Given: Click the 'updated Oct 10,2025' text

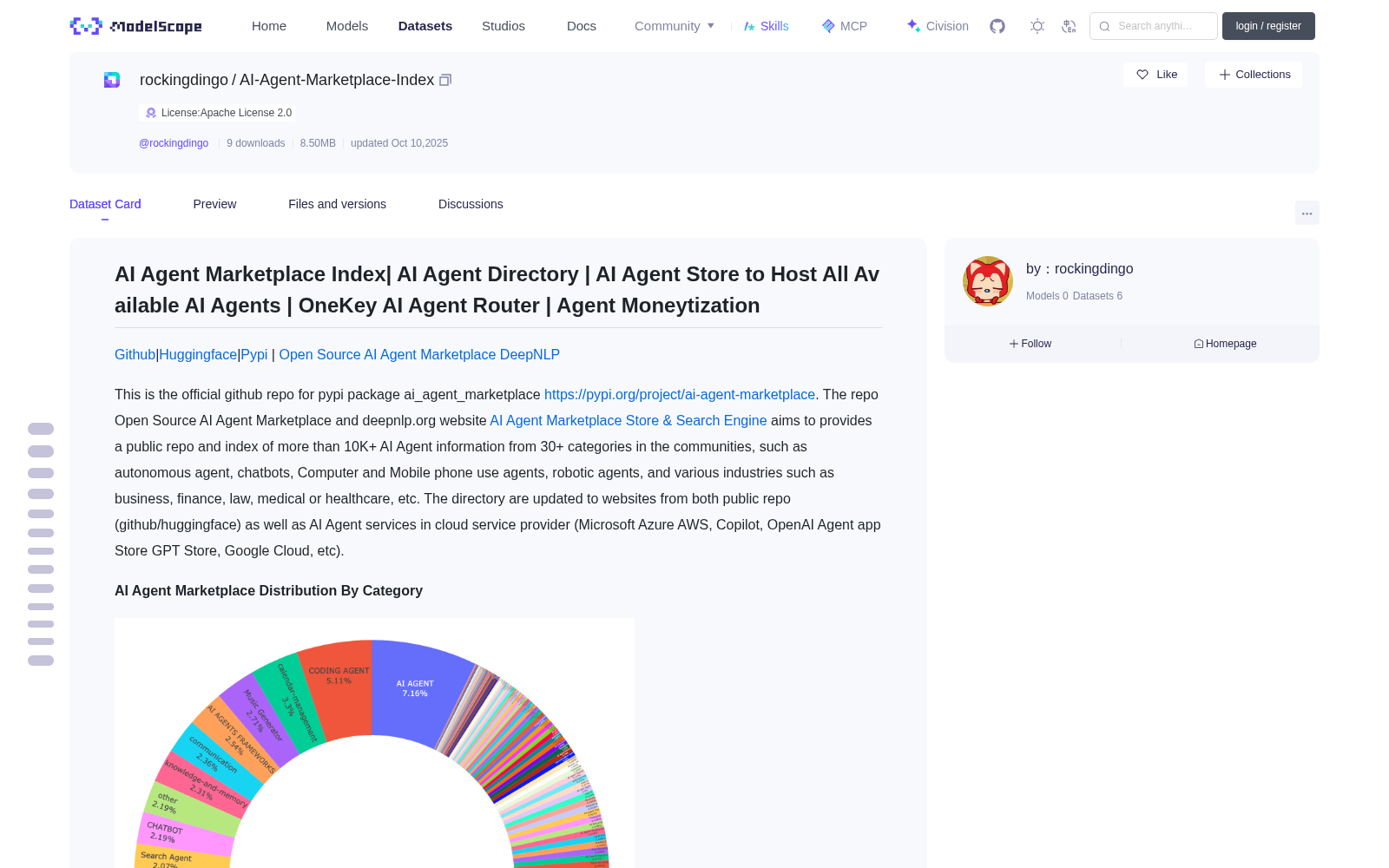Looking at the screenshot, I should click(399, 143).
